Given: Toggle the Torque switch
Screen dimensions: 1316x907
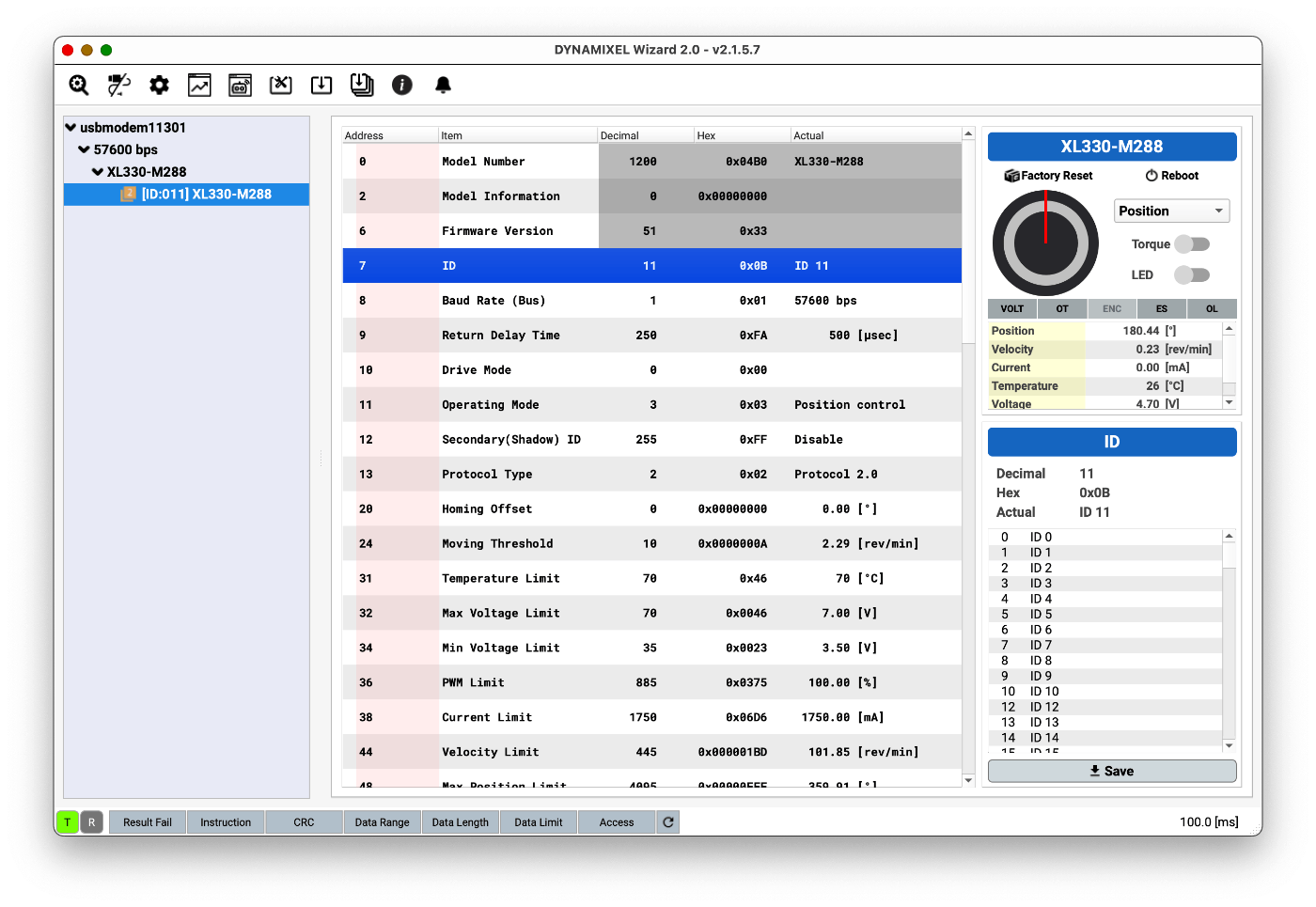Looking at the screenshot, I should click(x=1193, y=244).
